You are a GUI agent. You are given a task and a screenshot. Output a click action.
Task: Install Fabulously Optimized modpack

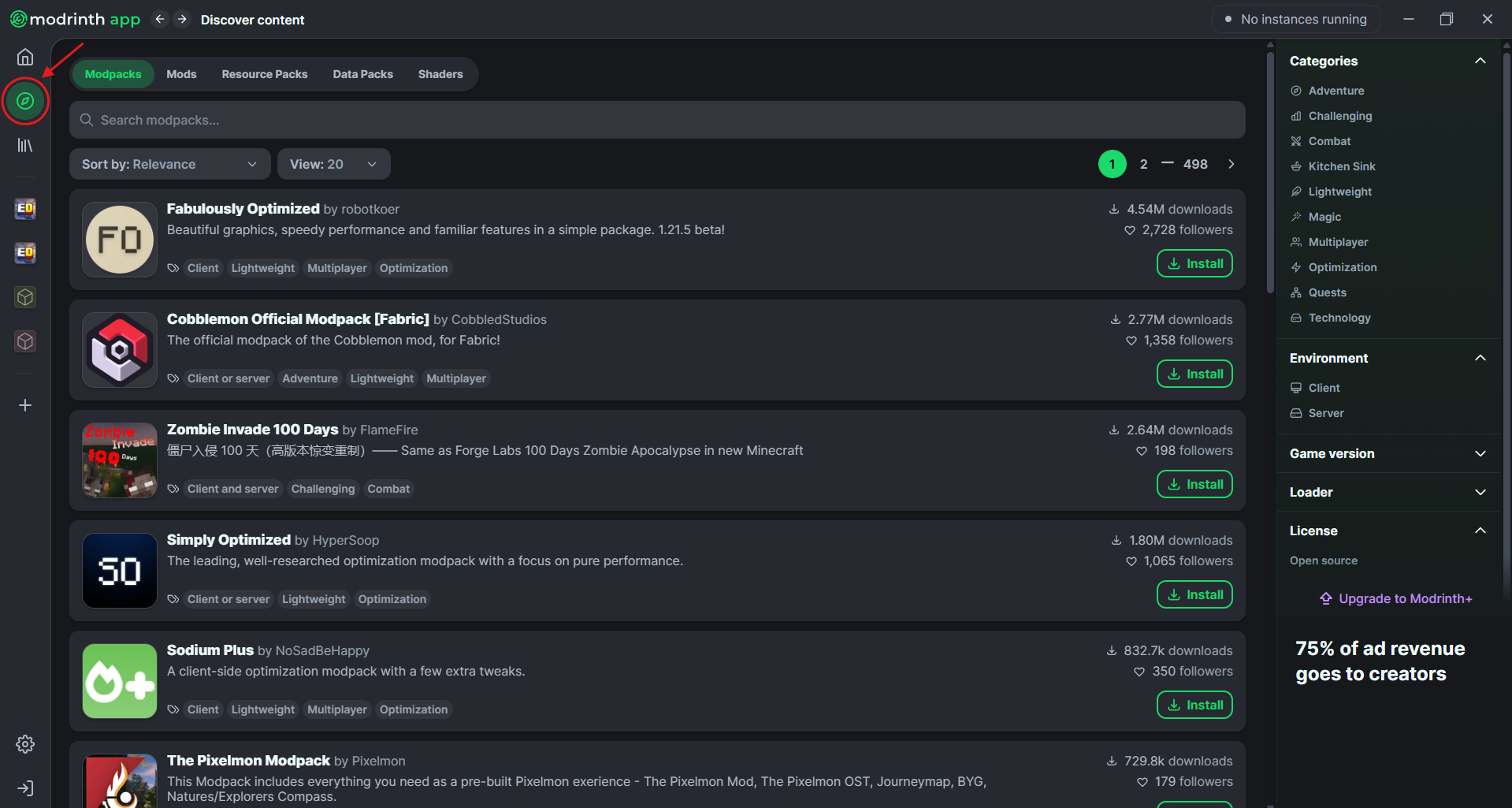coord(1194,263)
